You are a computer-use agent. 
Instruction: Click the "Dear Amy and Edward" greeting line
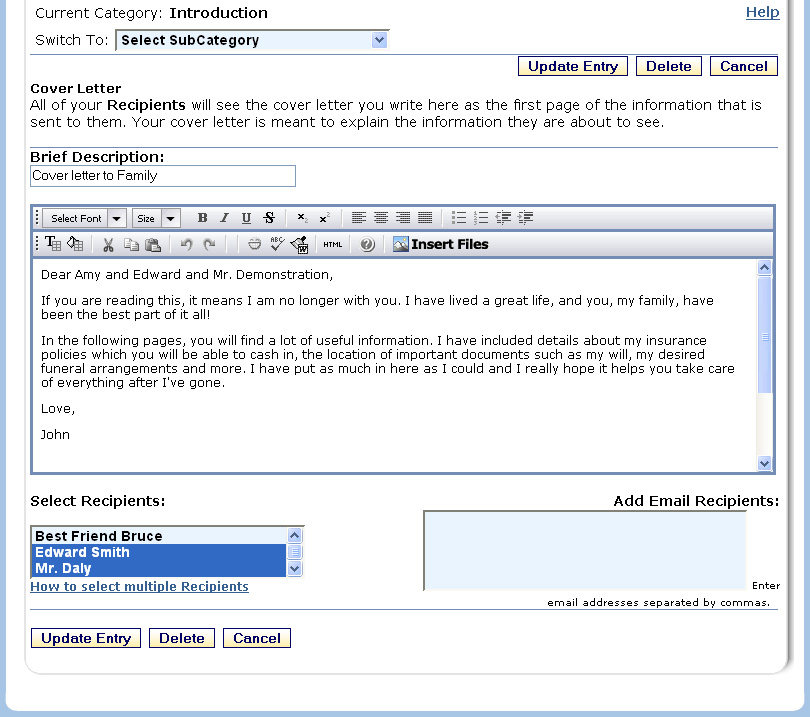pyautogui.click(x=187, y=274)
